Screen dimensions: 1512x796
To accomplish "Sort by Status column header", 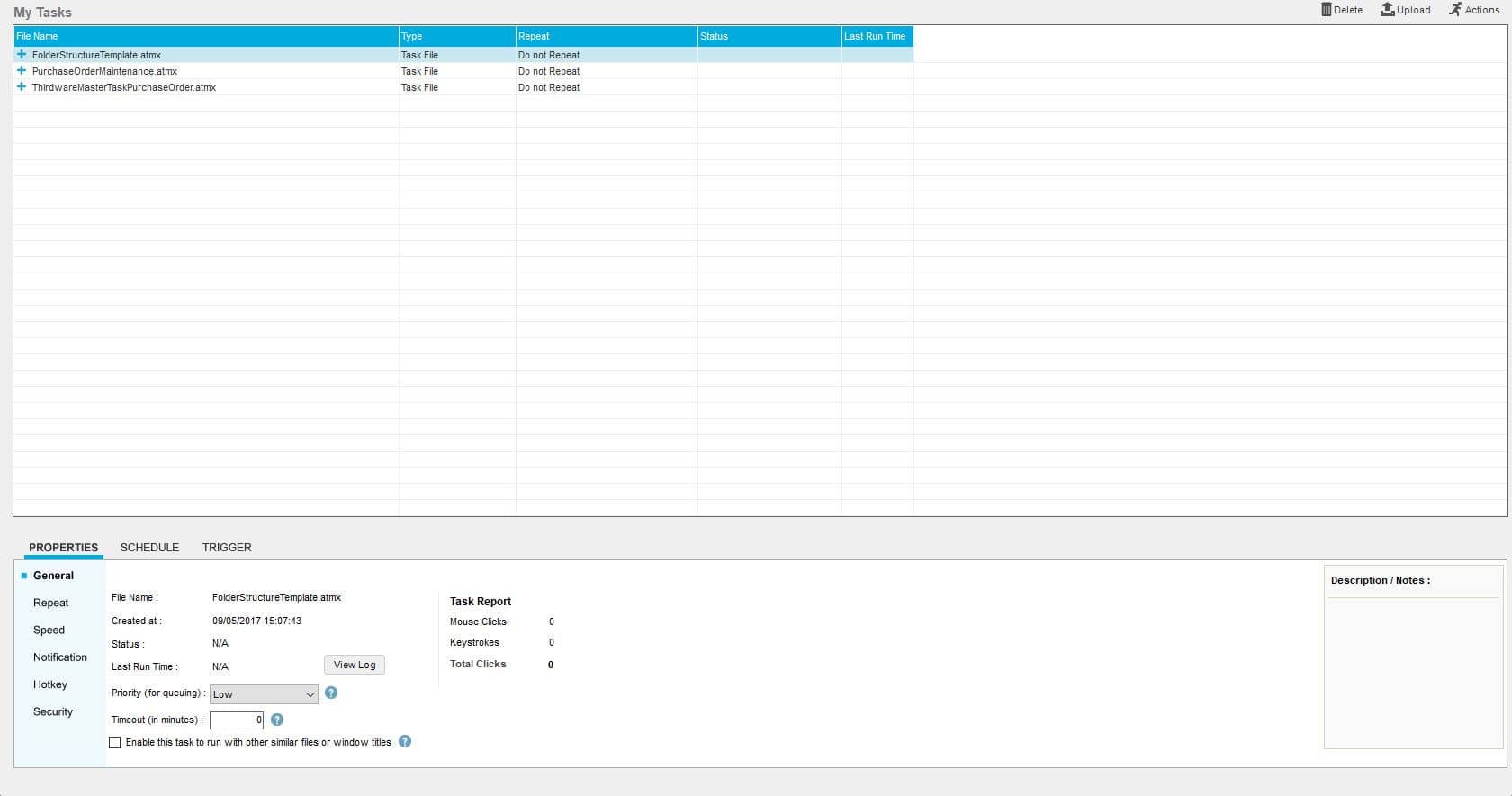I will coord(769,36).
